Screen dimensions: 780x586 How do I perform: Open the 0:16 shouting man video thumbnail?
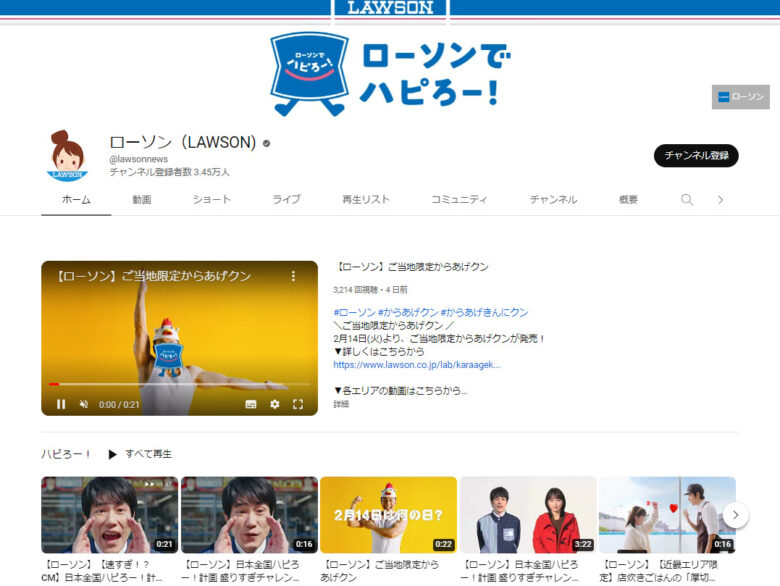tap(249, 515)
